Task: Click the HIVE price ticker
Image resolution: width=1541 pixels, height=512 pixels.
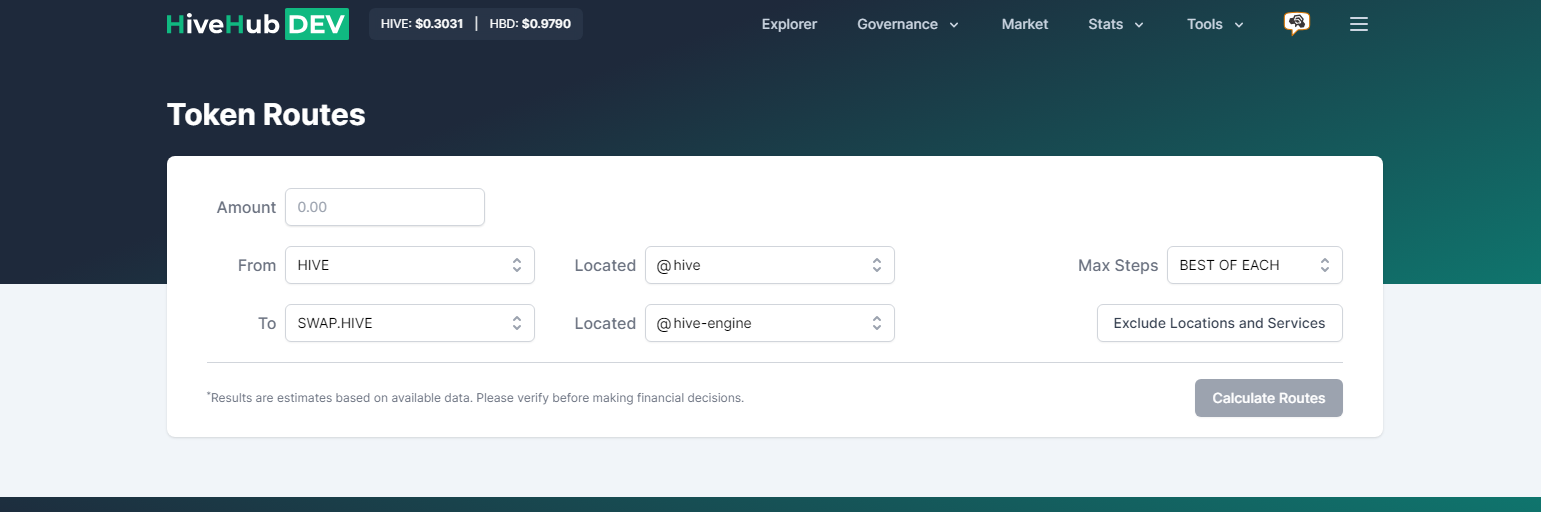Action: (422, 24)
